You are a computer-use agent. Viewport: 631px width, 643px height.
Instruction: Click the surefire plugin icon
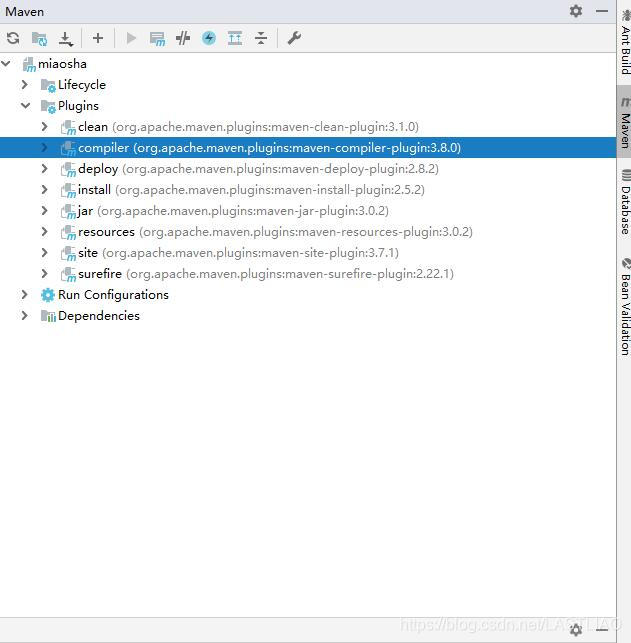(x=68, y=274)
